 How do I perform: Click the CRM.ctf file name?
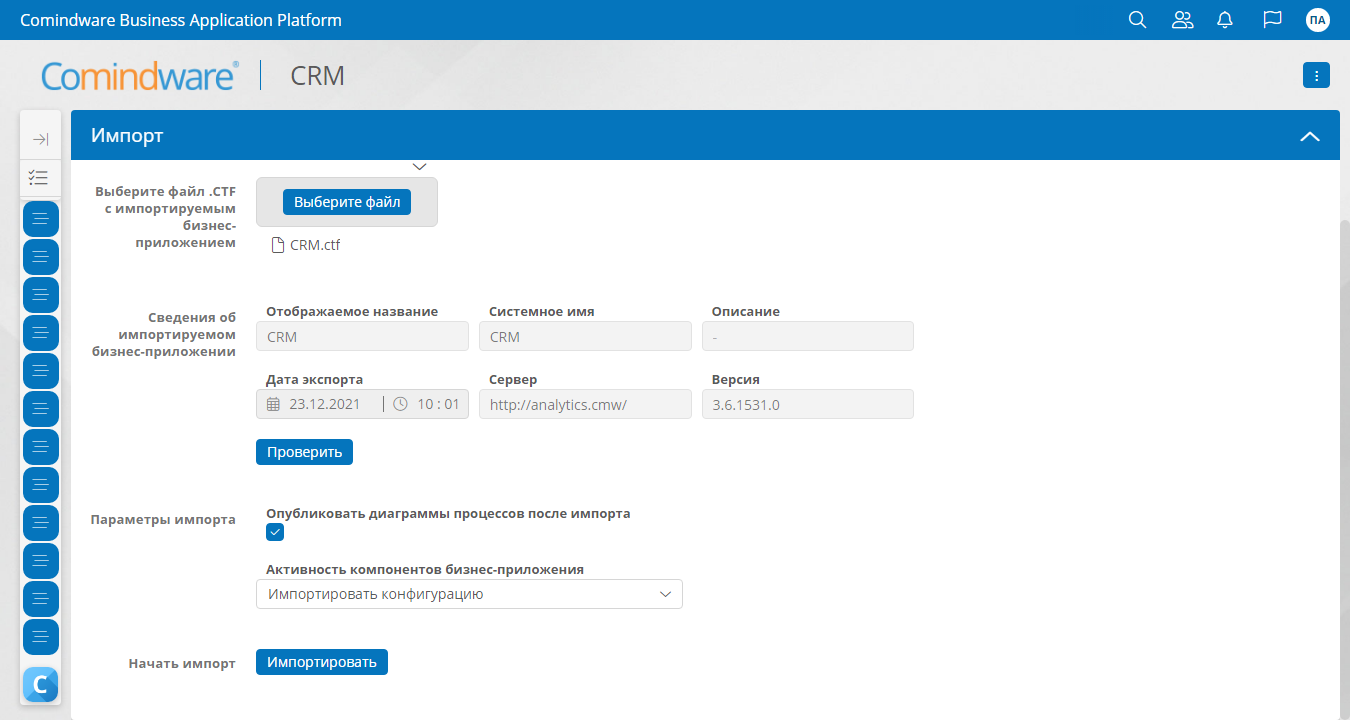[315, 244]
